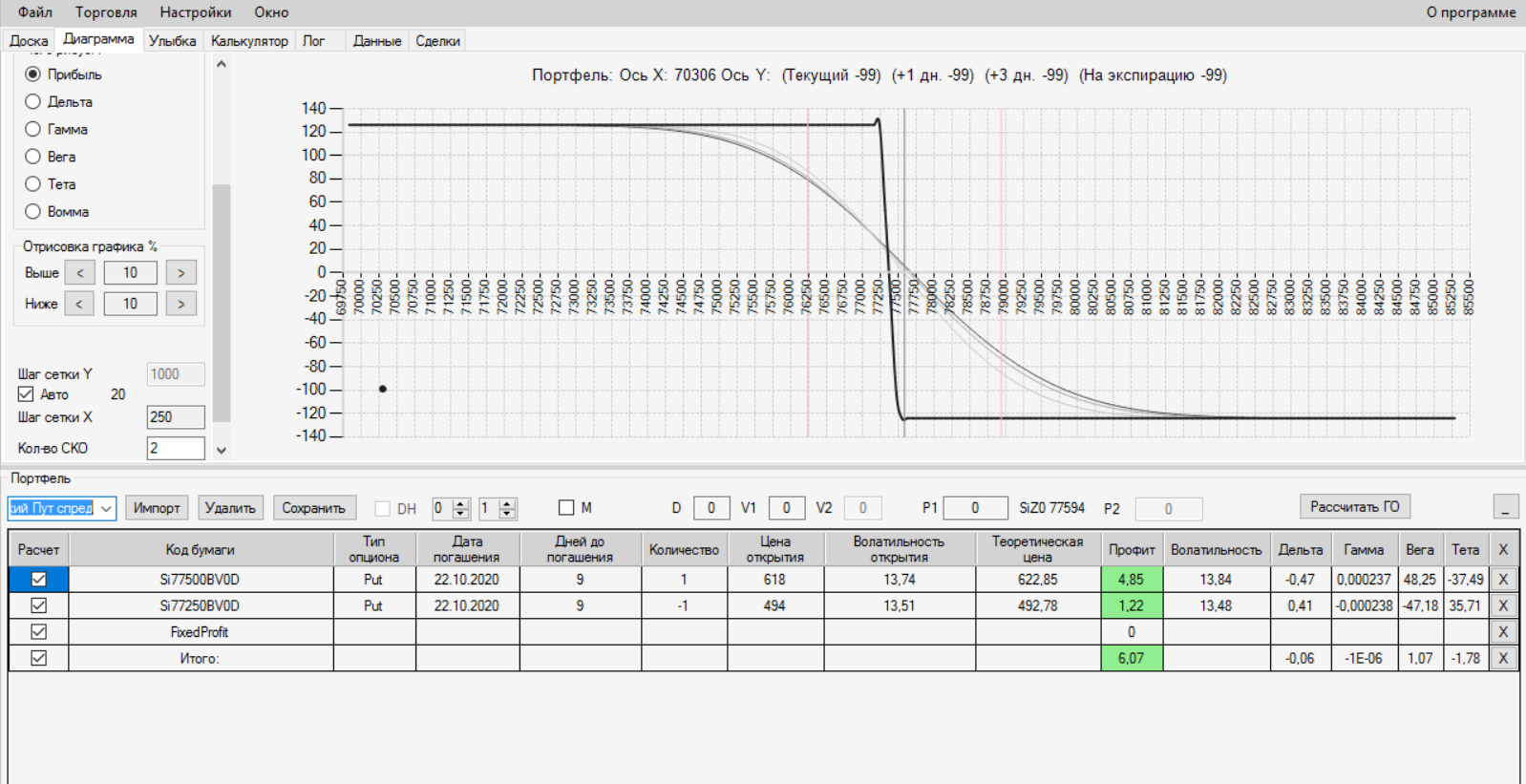The width and height of the screenshot is (1526, 784).
Task: Click the theoretical price cell 622,85
Action: click(1038, 579)
